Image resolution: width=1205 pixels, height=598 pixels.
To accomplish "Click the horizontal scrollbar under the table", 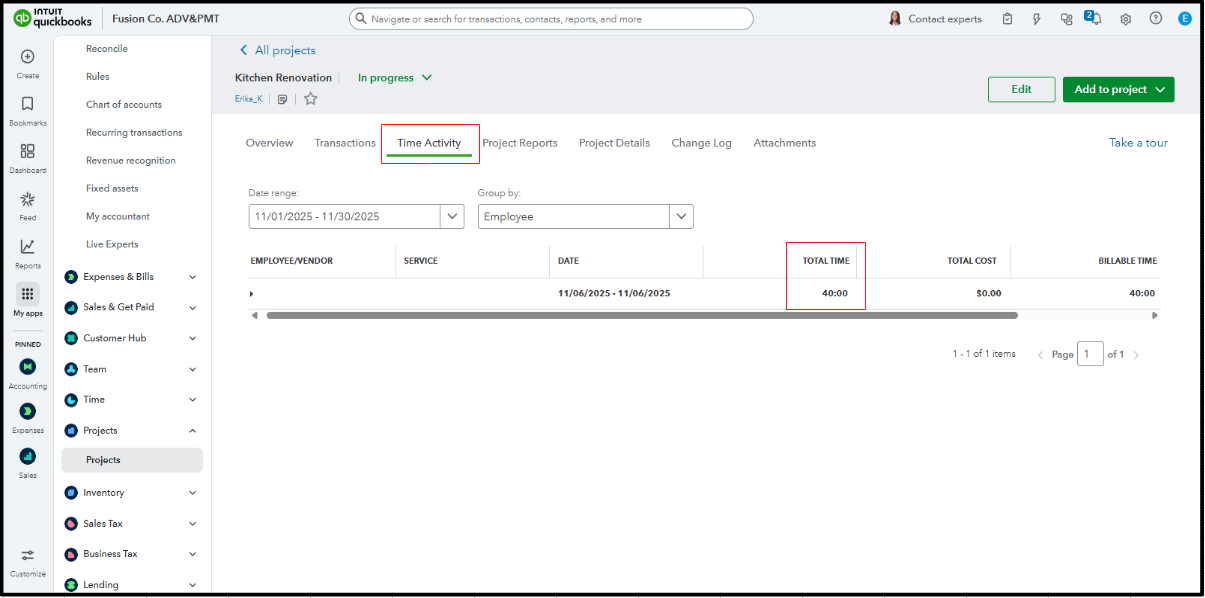I will point(641,315).
